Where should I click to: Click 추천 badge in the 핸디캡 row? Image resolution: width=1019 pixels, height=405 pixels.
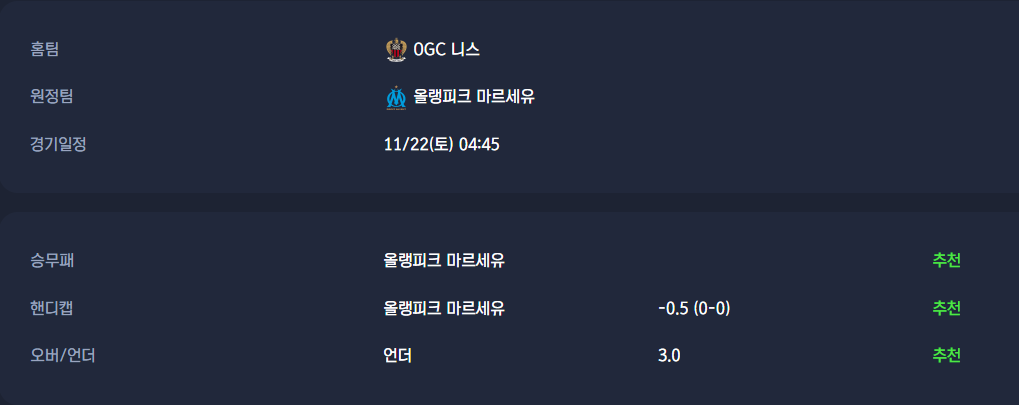946,308
